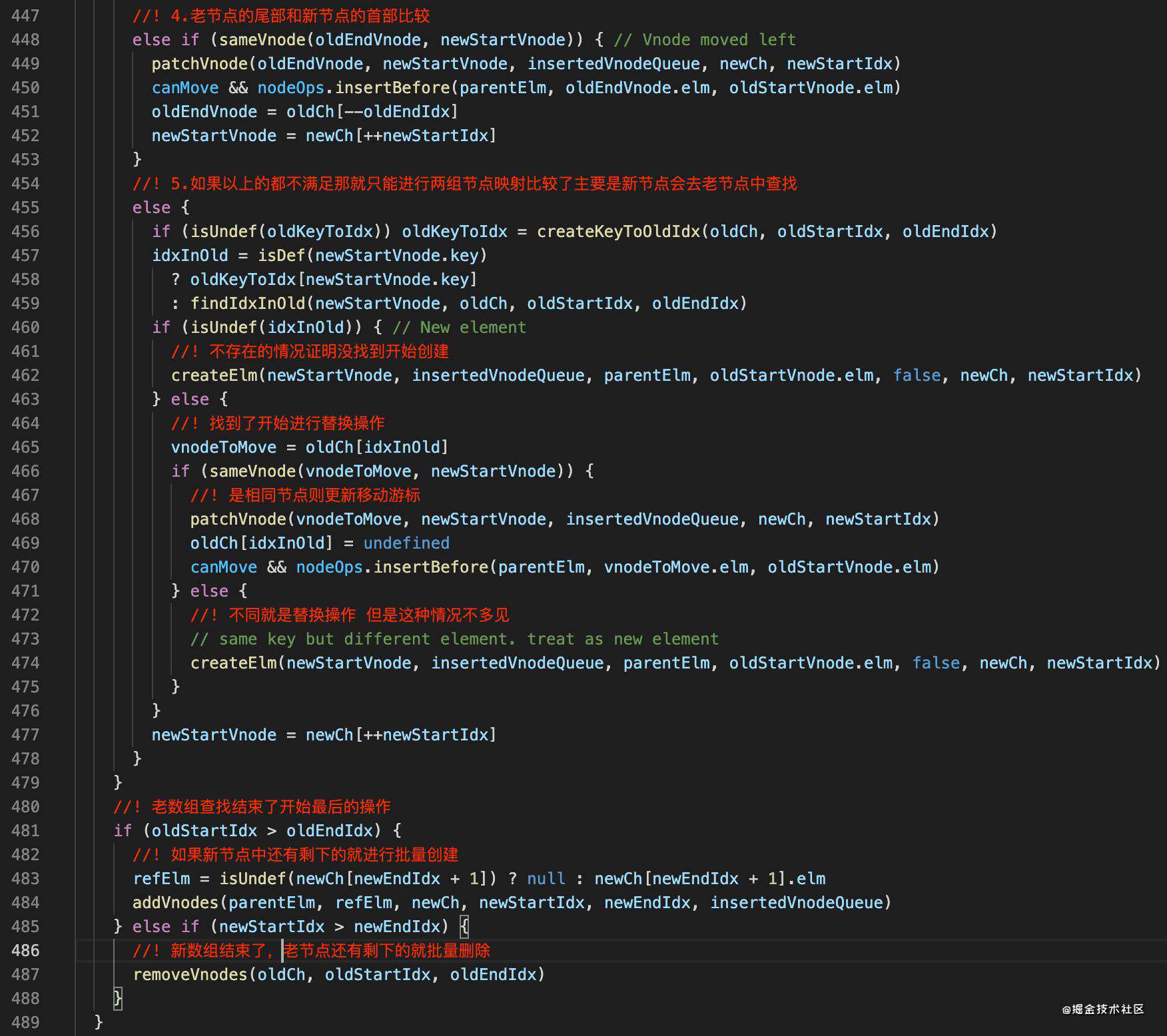Click the '// Vnode moved left' comment
Viewport: 1167px width, 1036px height.
coord(705,39)
